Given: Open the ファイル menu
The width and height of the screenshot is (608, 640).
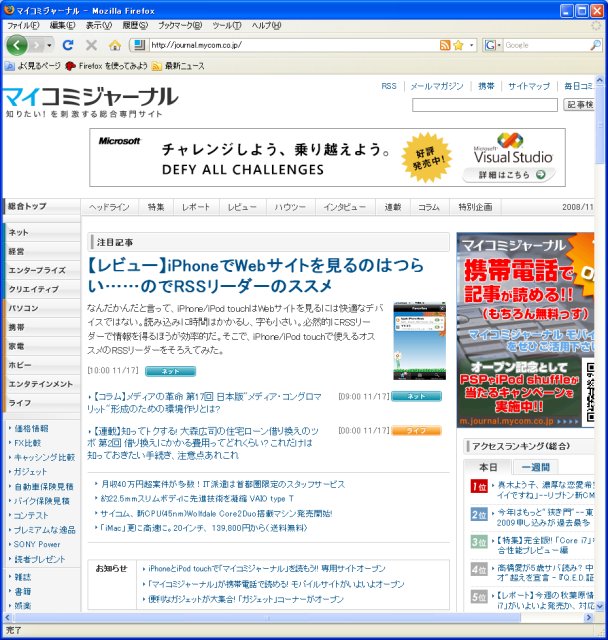Looking at the screenshot, I should [23, 25].
